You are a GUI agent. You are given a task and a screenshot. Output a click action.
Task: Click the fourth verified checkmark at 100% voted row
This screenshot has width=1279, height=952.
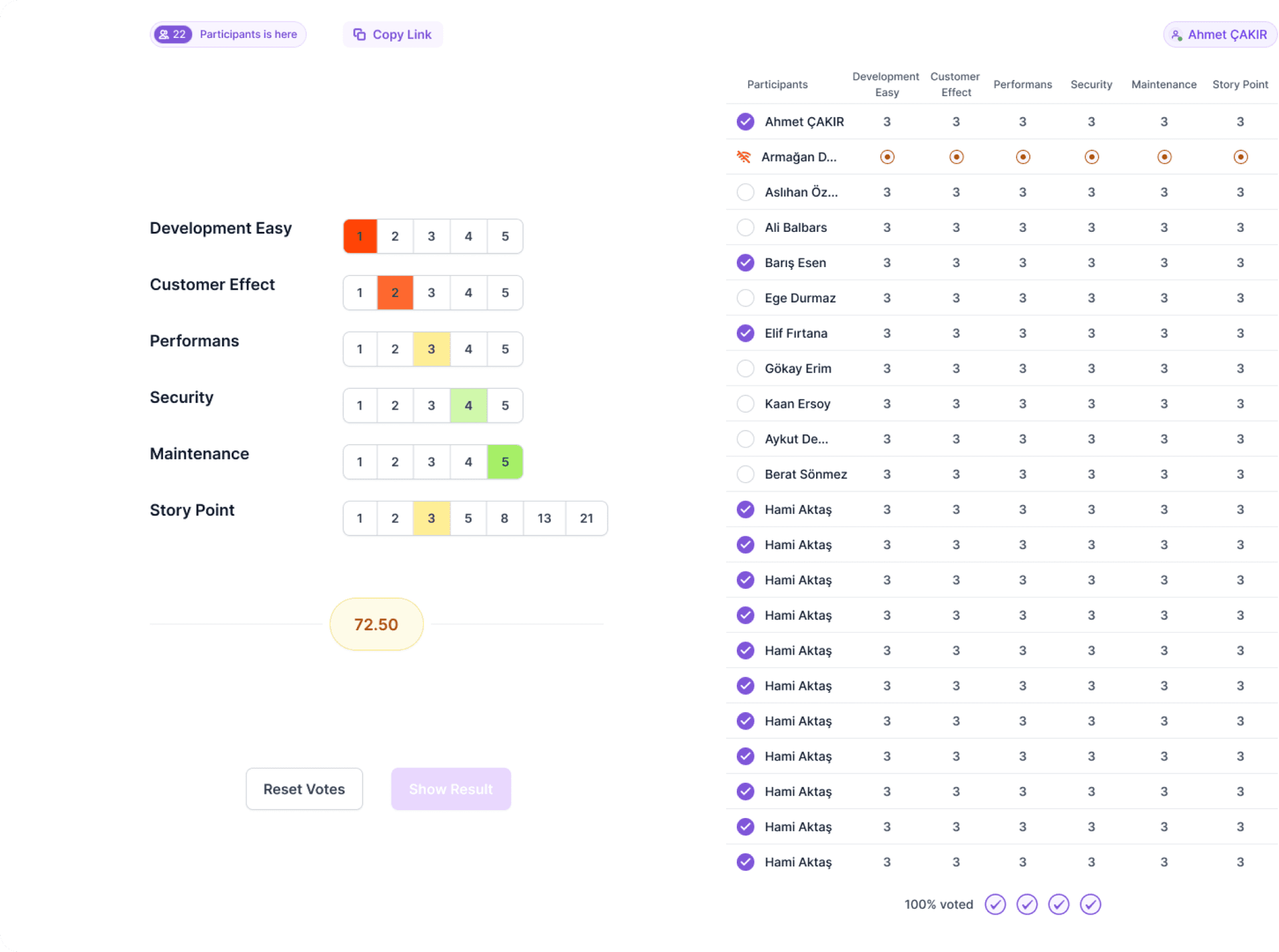pos(1091,904)
